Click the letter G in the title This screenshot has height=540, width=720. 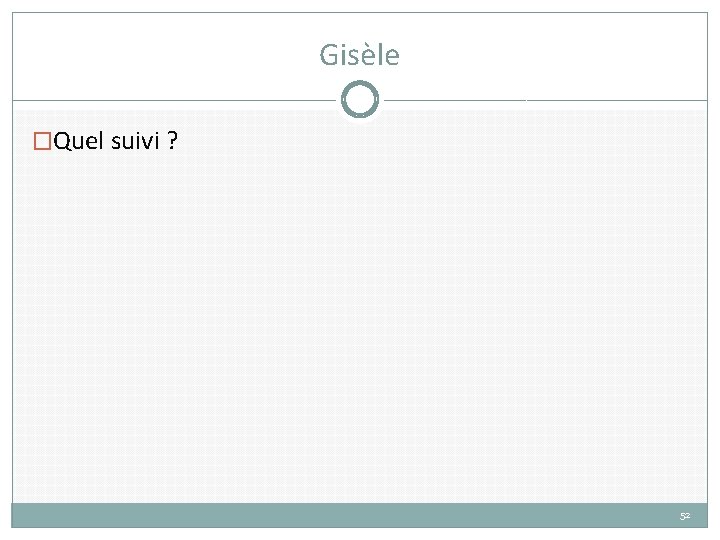click(329, 55)
